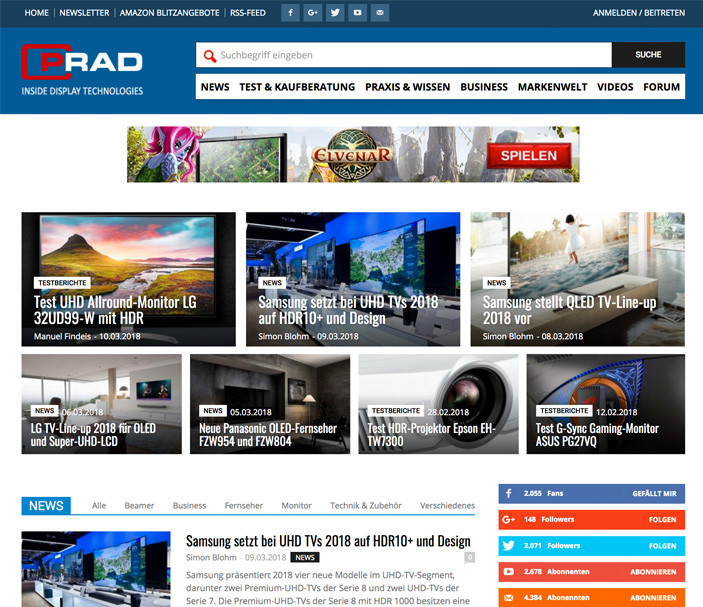This screenshot has height=607, width=703.
Task: Open Samsung HDR10+ article headline in news list
Action: 328,541
